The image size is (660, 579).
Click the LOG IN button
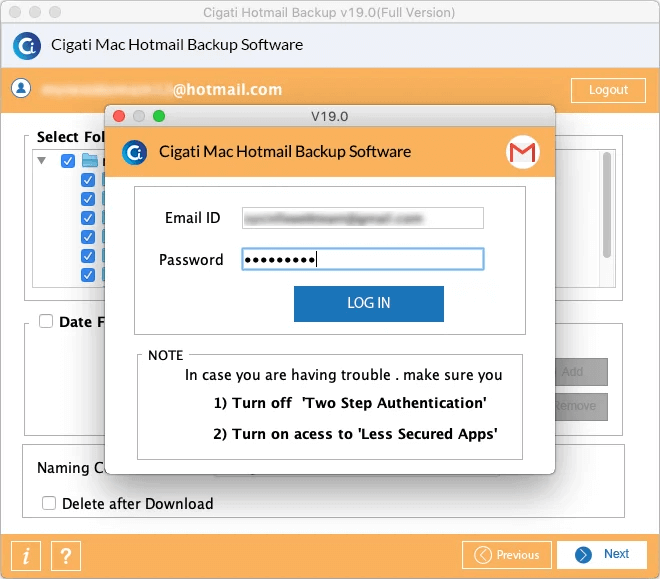(x=368, y=303)
